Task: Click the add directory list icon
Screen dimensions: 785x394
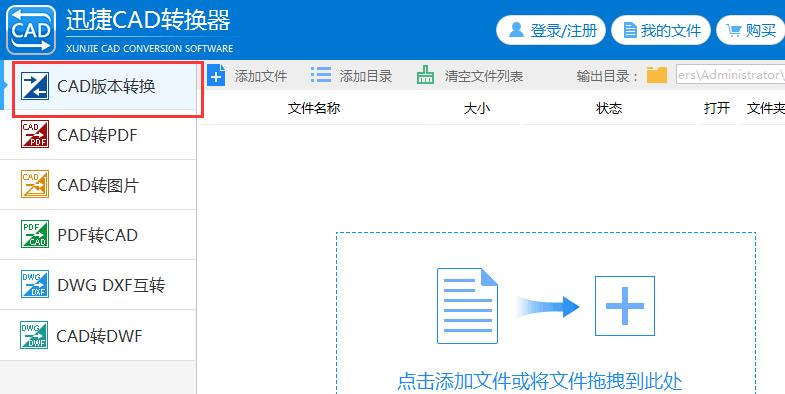Action: pyautogui.click(x=321, y=75)
